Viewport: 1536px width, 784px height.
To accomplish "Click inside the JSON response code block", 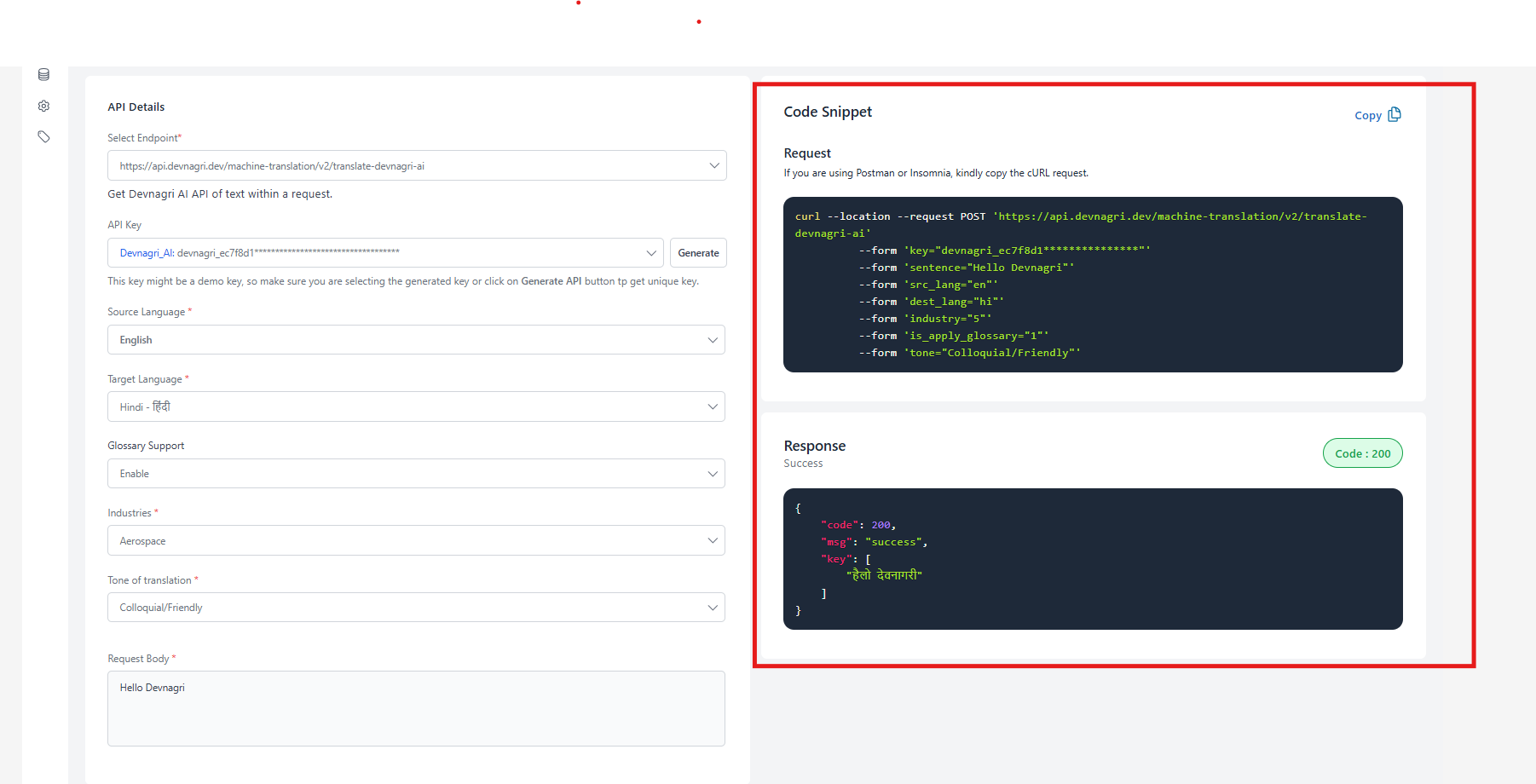I will (1093, 559).
